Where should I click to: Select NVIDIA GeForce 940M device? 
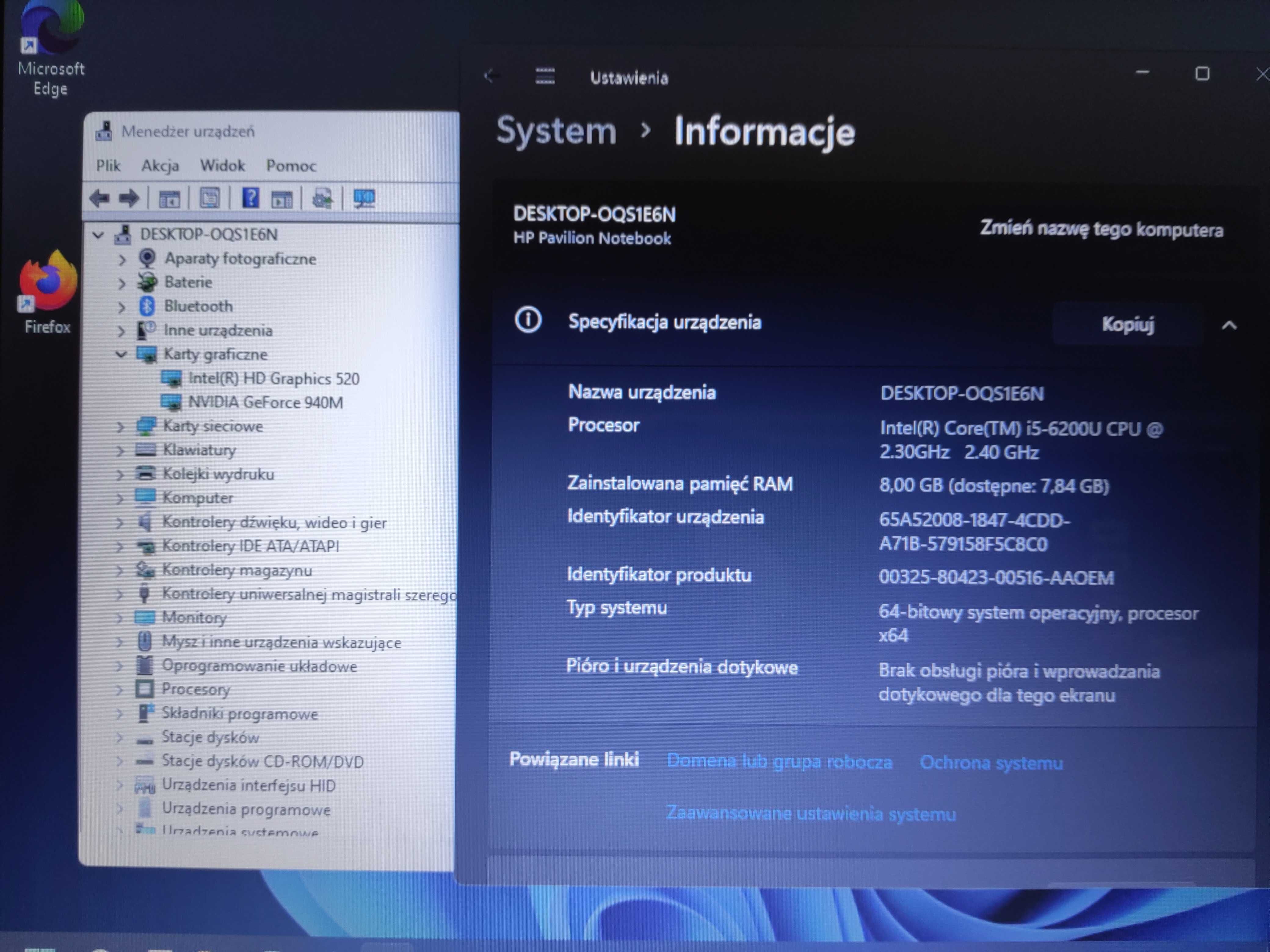(x=265, y=402)
